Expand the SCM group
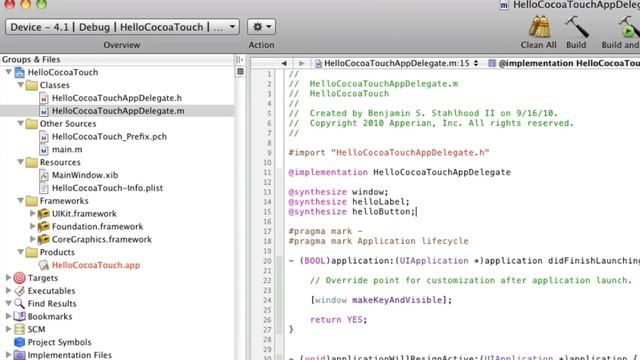The image size is (640, 360). pos(8,329)
